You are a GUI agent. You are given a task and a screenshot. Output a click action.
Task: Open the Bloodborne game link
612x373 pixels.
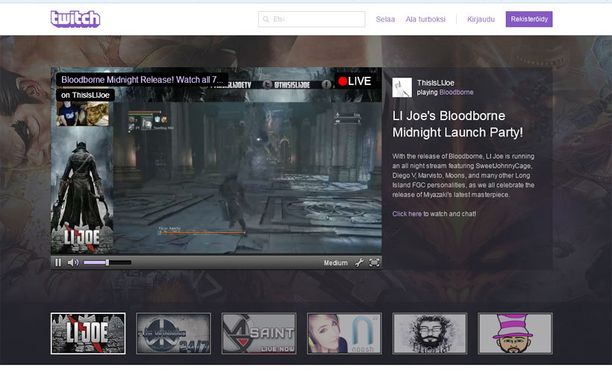point(456,92)
